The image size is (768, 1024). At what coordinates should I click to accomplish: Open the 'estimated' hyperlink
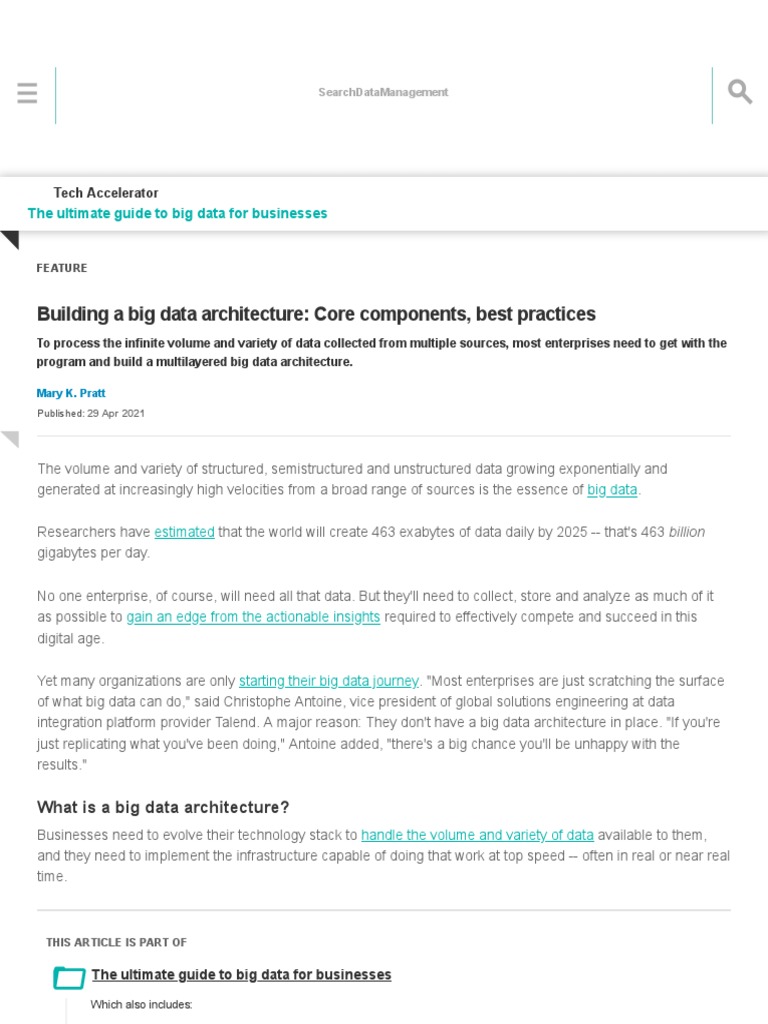[184, 532]
